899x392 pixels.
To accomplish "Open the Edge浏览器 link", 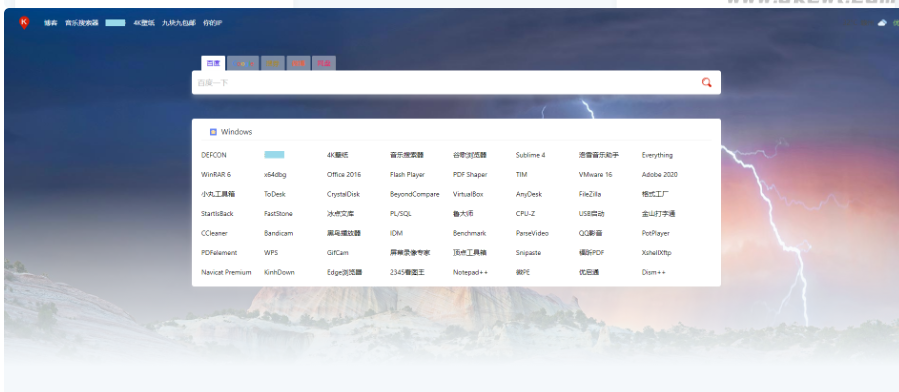I will 345,272.
